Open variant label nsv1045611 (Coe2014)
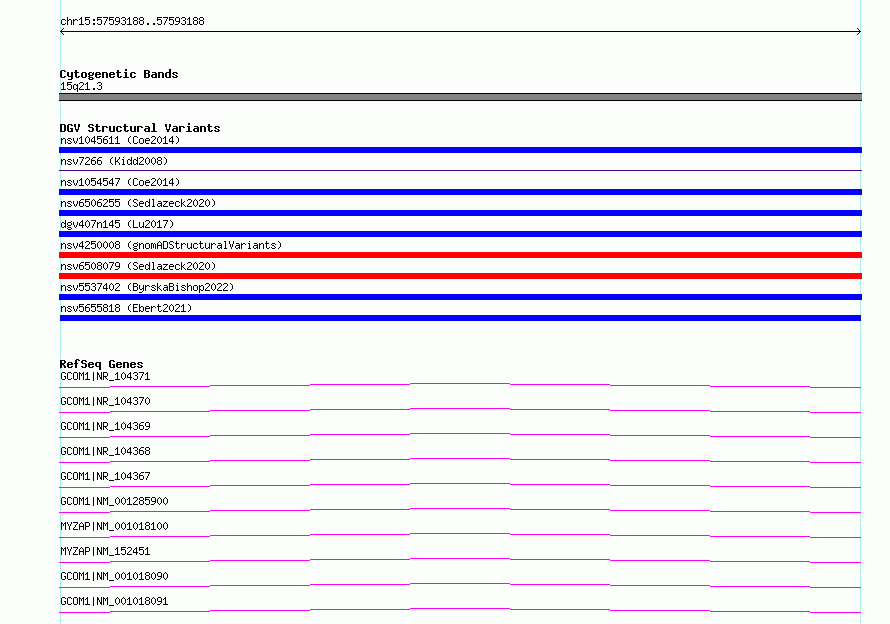 coord(120,140)
